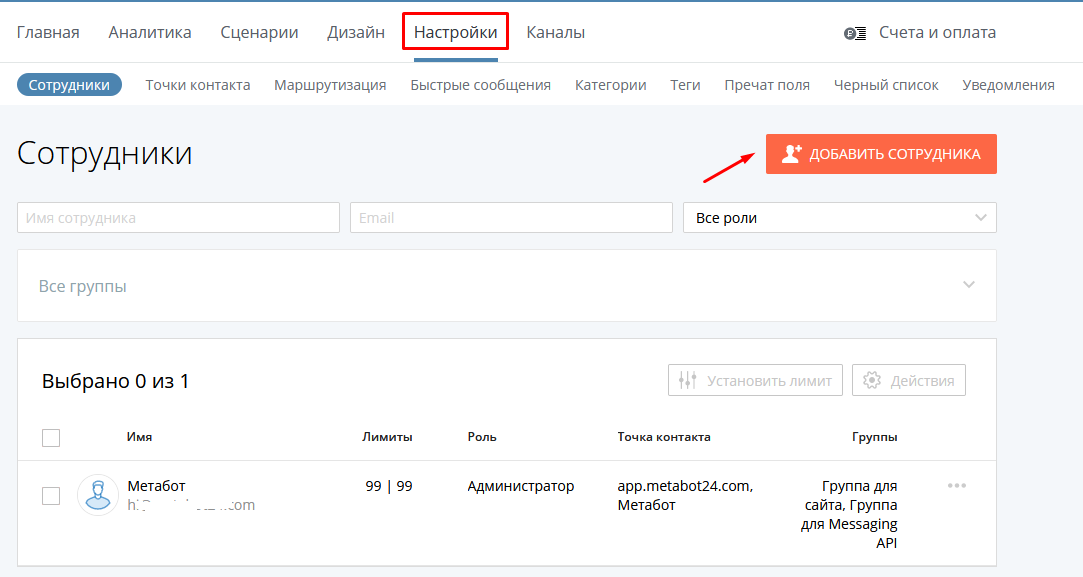The image size is (1083, 577).
Task: Go to the Аналитика section
Action: click(150, 32)
